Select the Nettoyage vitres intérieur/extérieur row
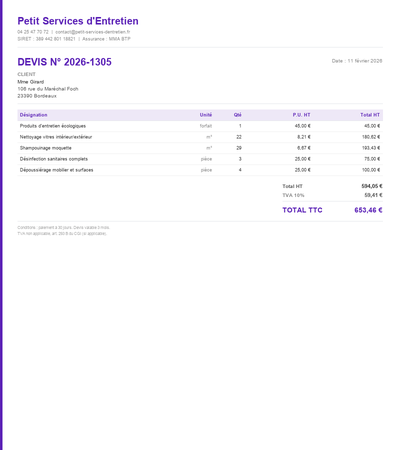Image resolution: width=400 pixels, height=450 pixels. point(200,137)
